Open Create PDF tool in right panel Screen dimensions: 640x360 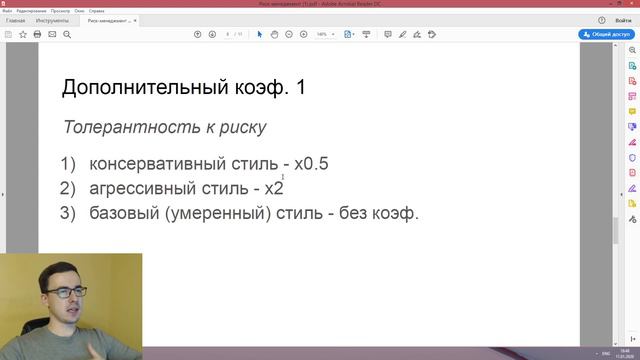pyautogui.click(x=632, y=81)
